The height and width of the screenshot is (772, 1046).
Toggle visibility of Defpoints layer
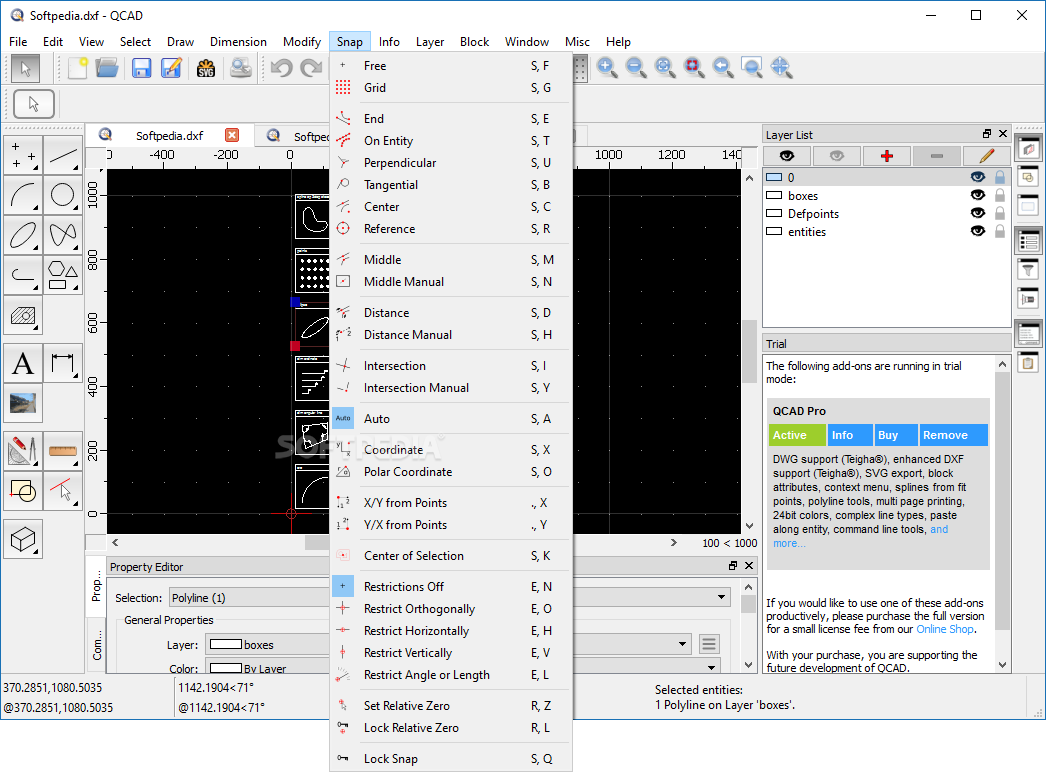pyautogui.click(x=977, y=213)
